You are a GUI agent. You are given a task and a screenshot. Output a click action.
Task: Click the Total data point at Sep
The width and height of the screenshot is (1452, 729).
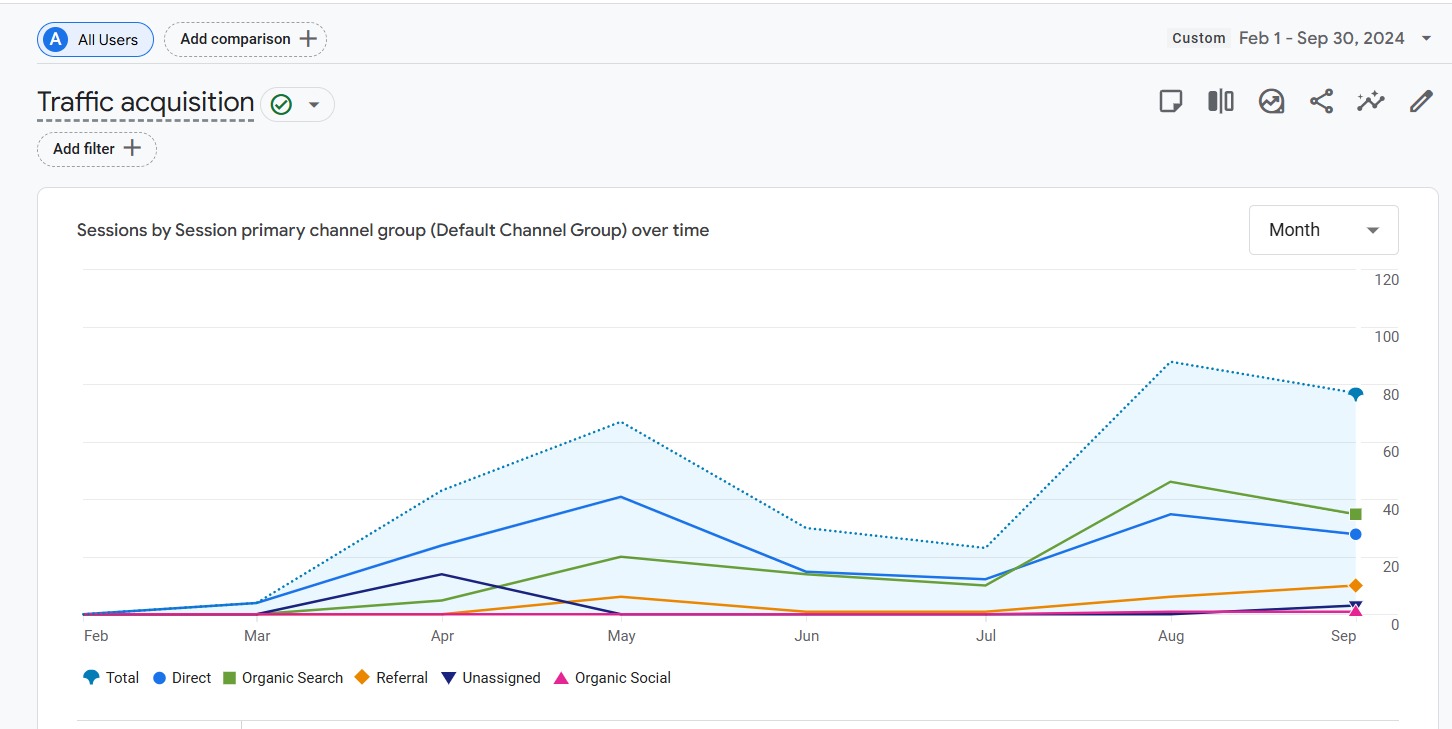point(1355,394)
